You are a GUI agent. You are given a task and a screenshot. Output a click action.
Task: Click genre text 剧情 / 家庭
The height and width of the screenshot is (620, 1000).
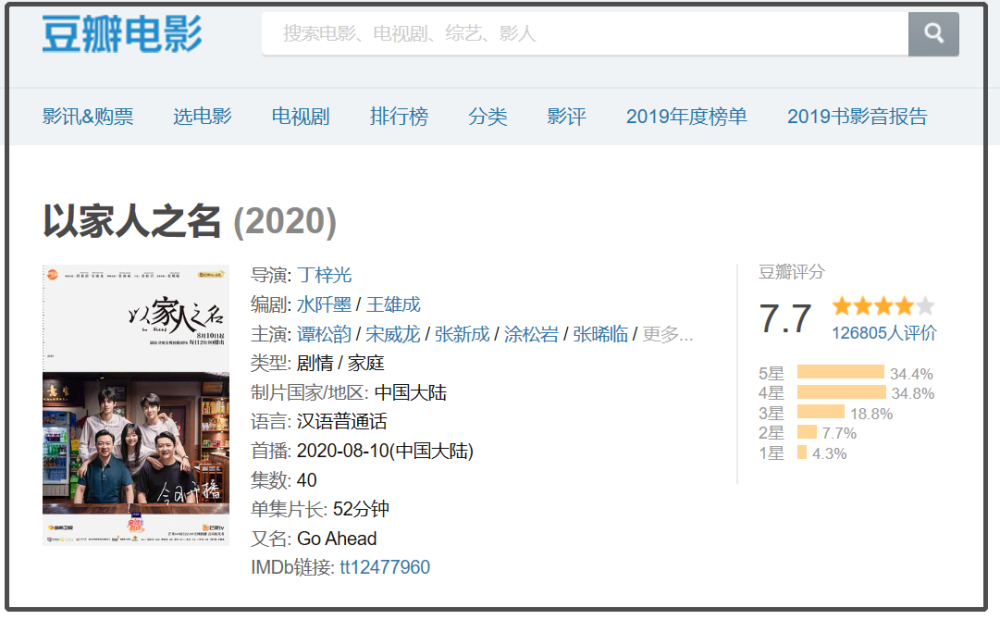(x=340, y=363)
